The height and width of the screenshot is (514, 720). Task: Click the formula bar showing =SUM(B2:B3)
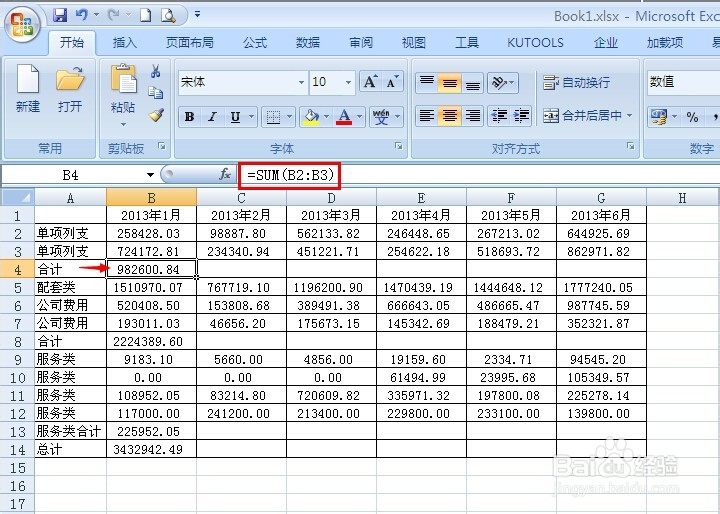tap(478, 175)
